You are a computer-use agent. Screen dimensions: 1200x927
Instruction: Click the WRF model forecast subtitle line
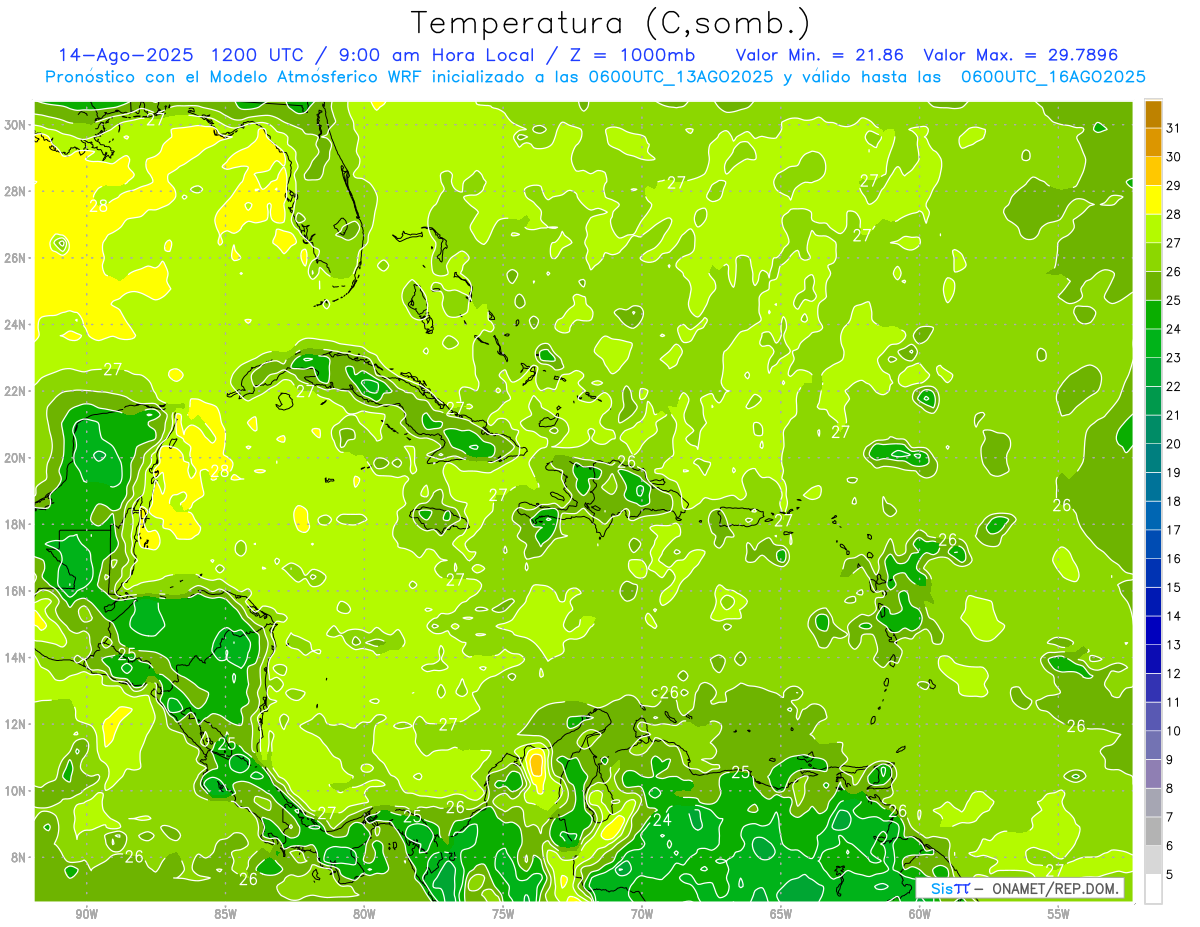tap(595, 76)
